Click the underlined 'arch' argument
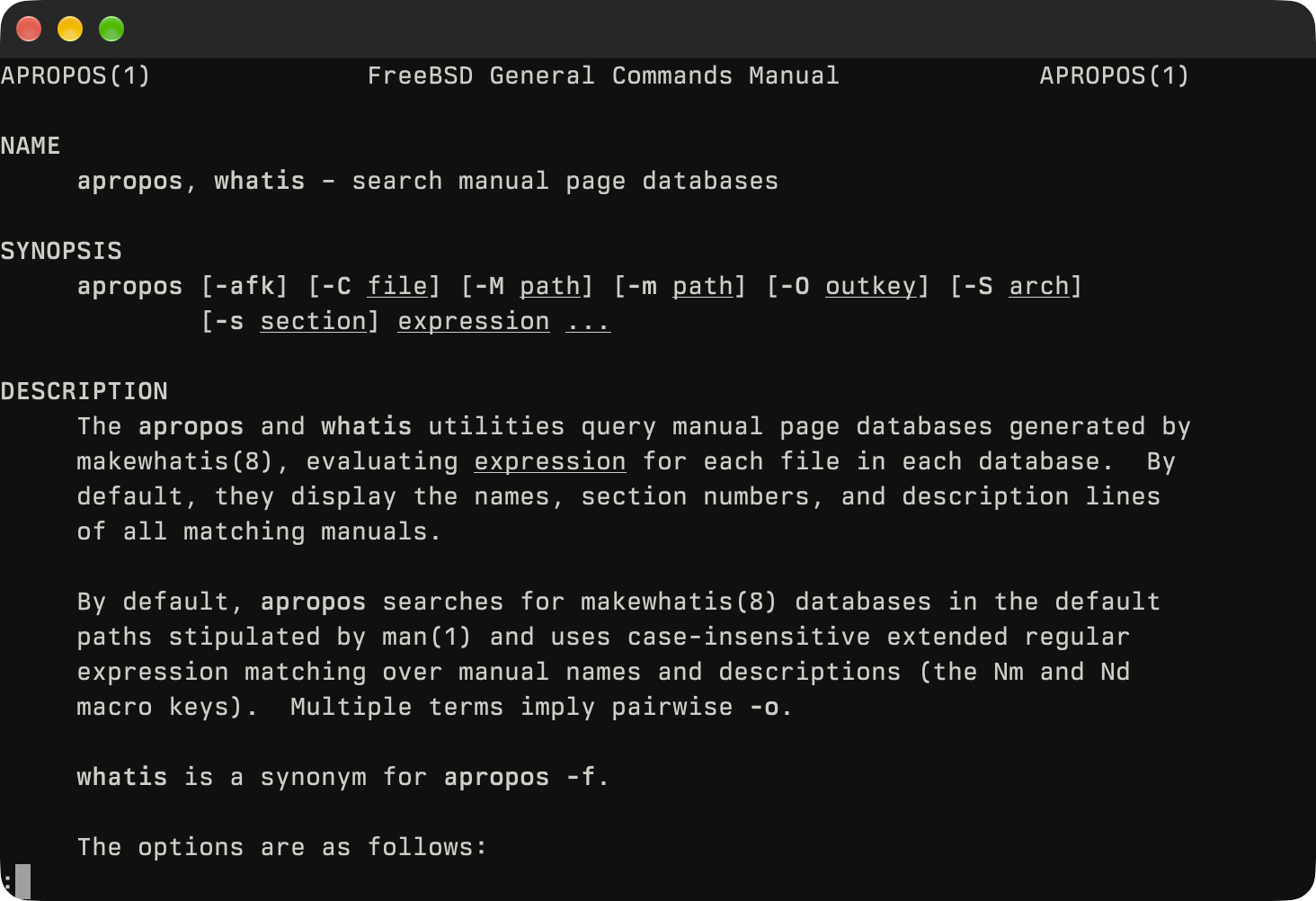 pyautogui.click(x=1039, y=286)
